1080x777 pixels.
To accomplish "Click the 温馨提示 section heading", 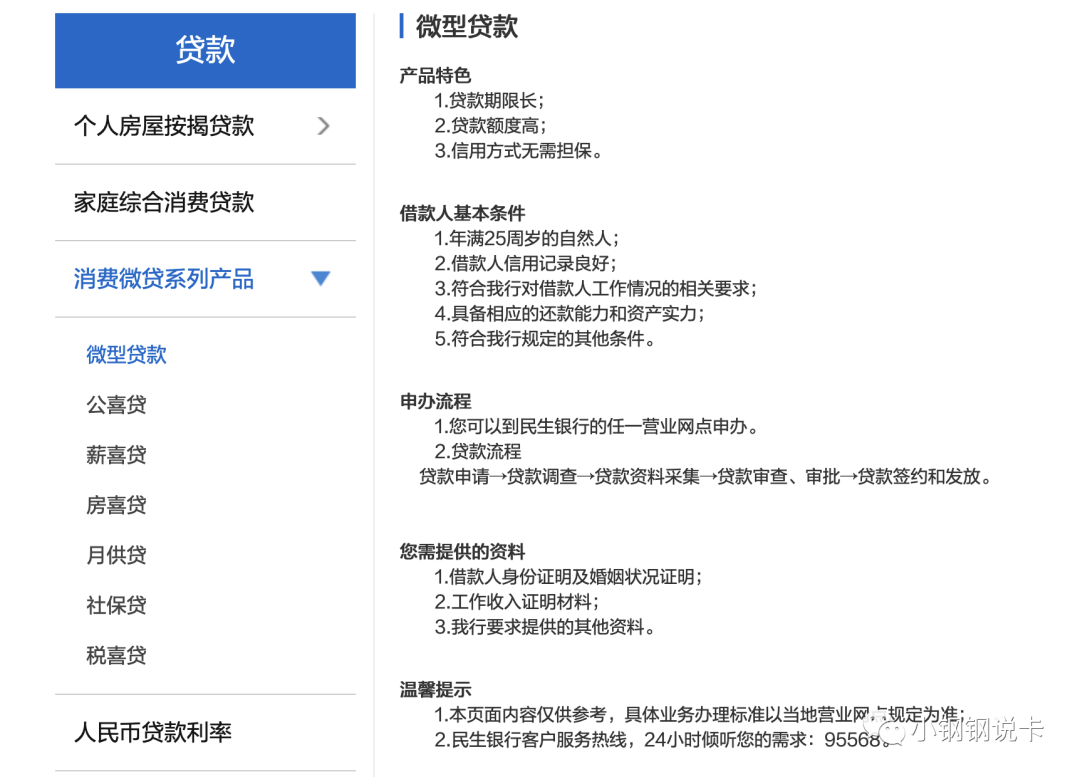I will point(434,690).
